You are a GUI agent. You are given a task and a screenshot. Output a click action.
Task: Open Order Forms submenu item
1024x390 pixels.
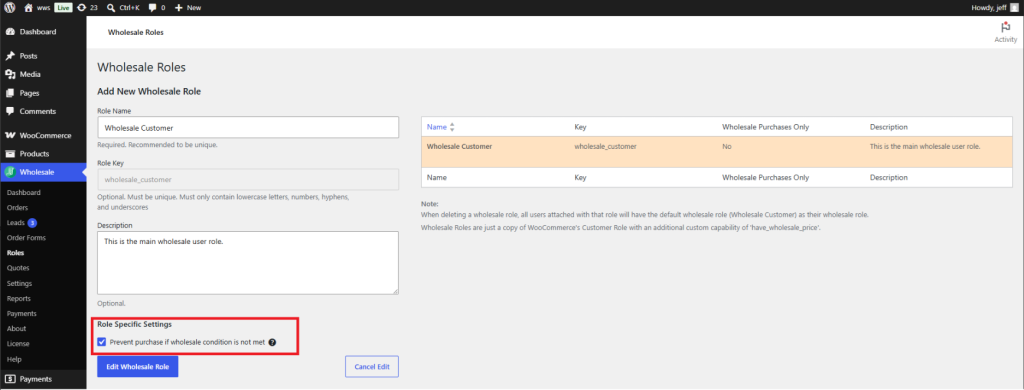point(26,238)
